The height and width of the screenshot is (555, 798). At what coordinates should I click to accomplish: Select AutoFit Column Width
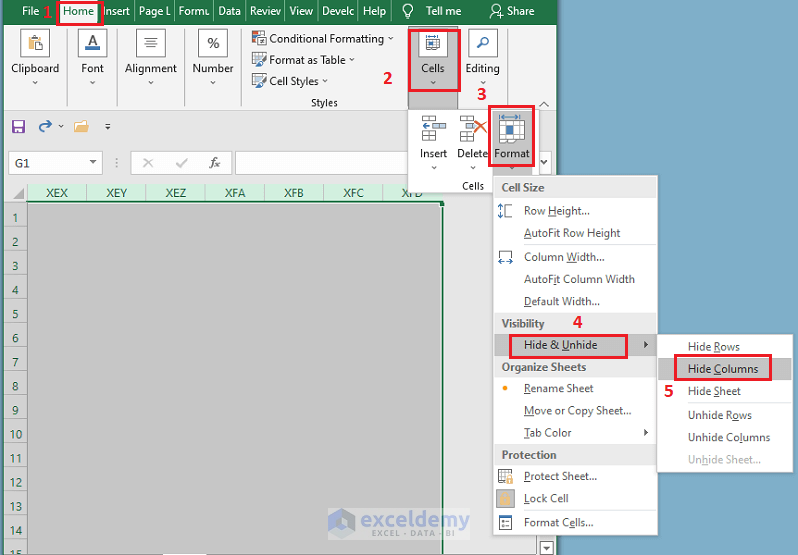[576, 279]
